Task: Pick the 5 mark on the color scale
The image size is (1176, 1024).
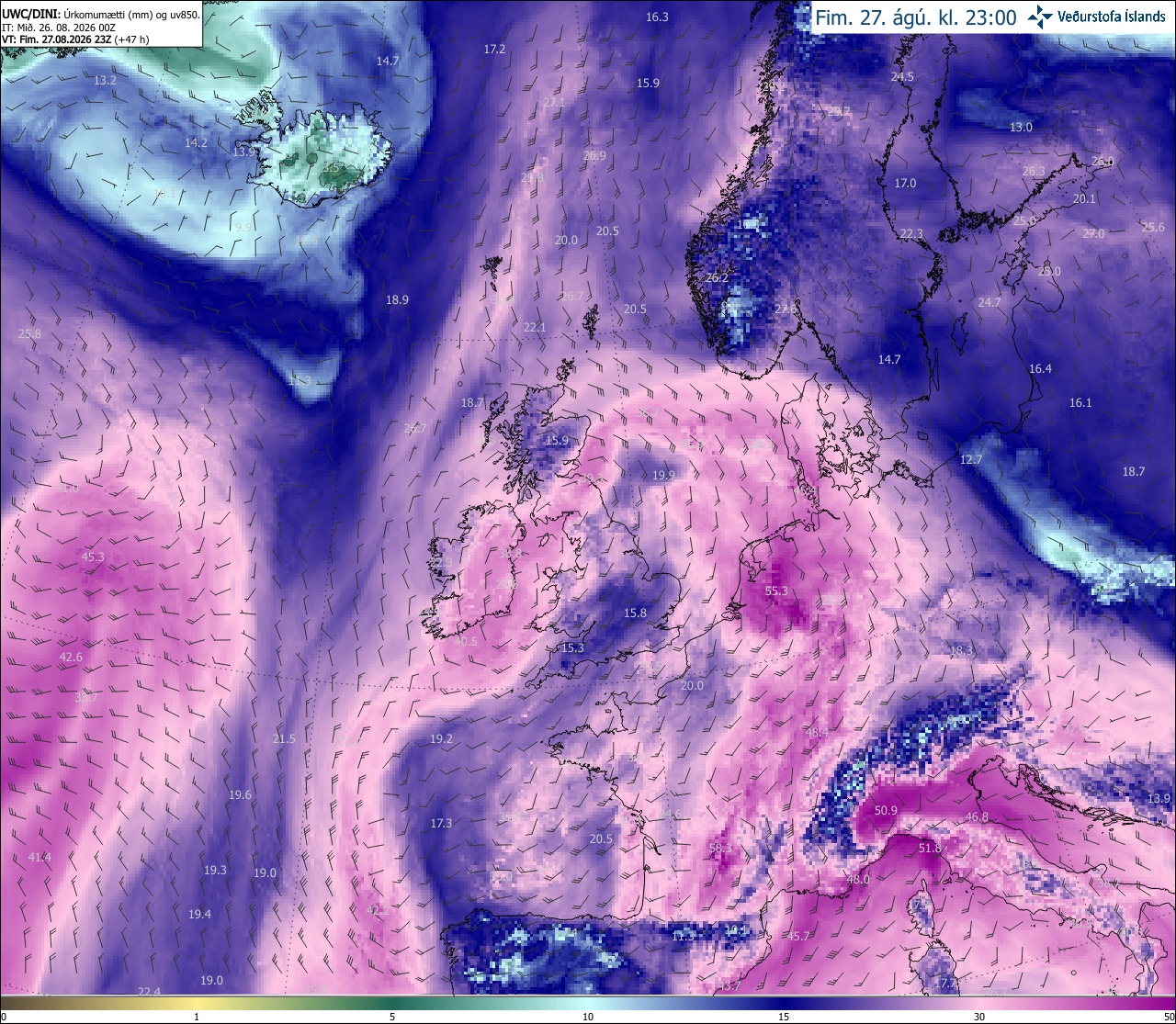Action: pyautogui.click(x=392, y=1017)
